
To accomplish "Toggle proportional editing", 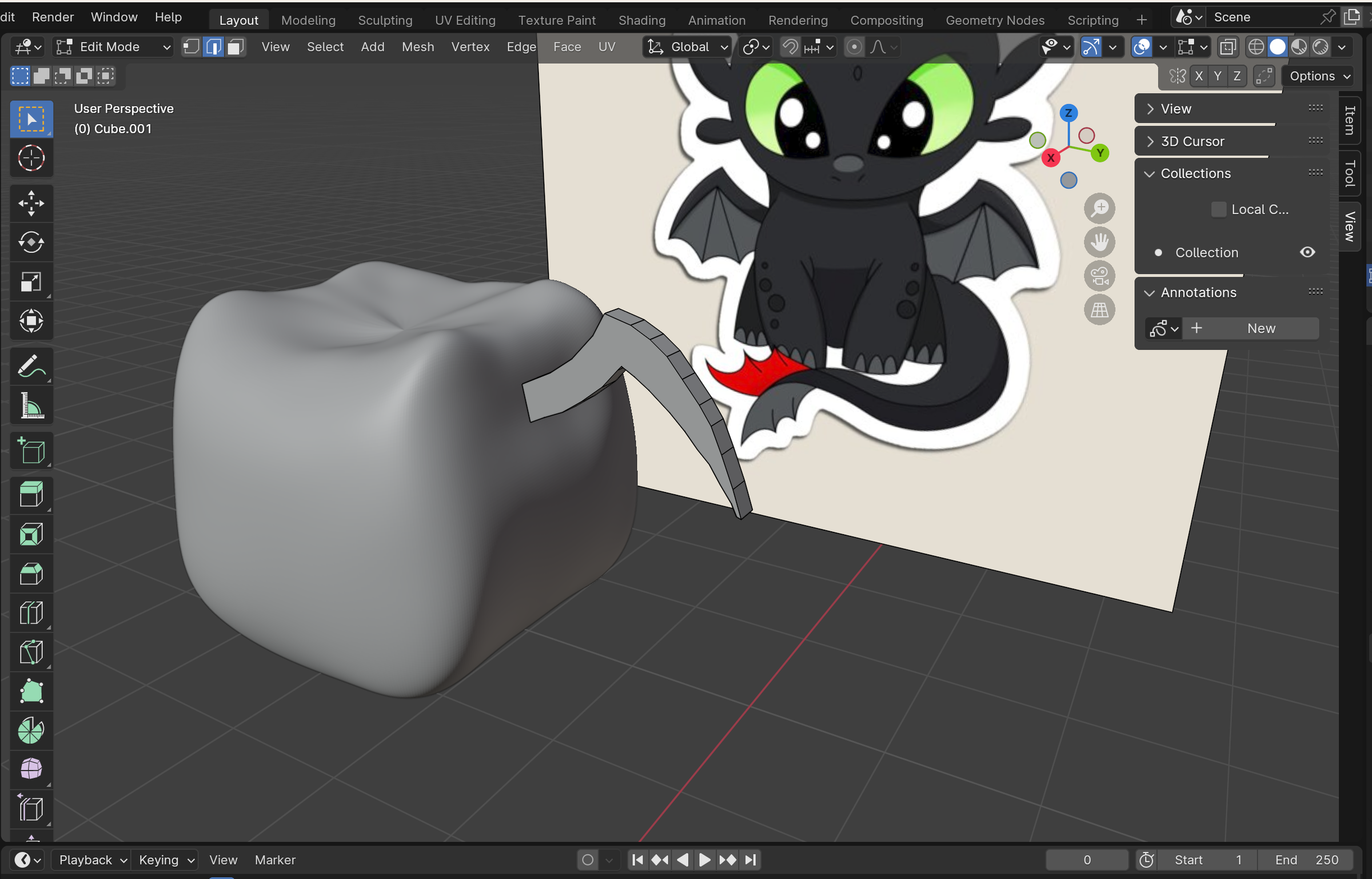I will [x=853, y=47].
